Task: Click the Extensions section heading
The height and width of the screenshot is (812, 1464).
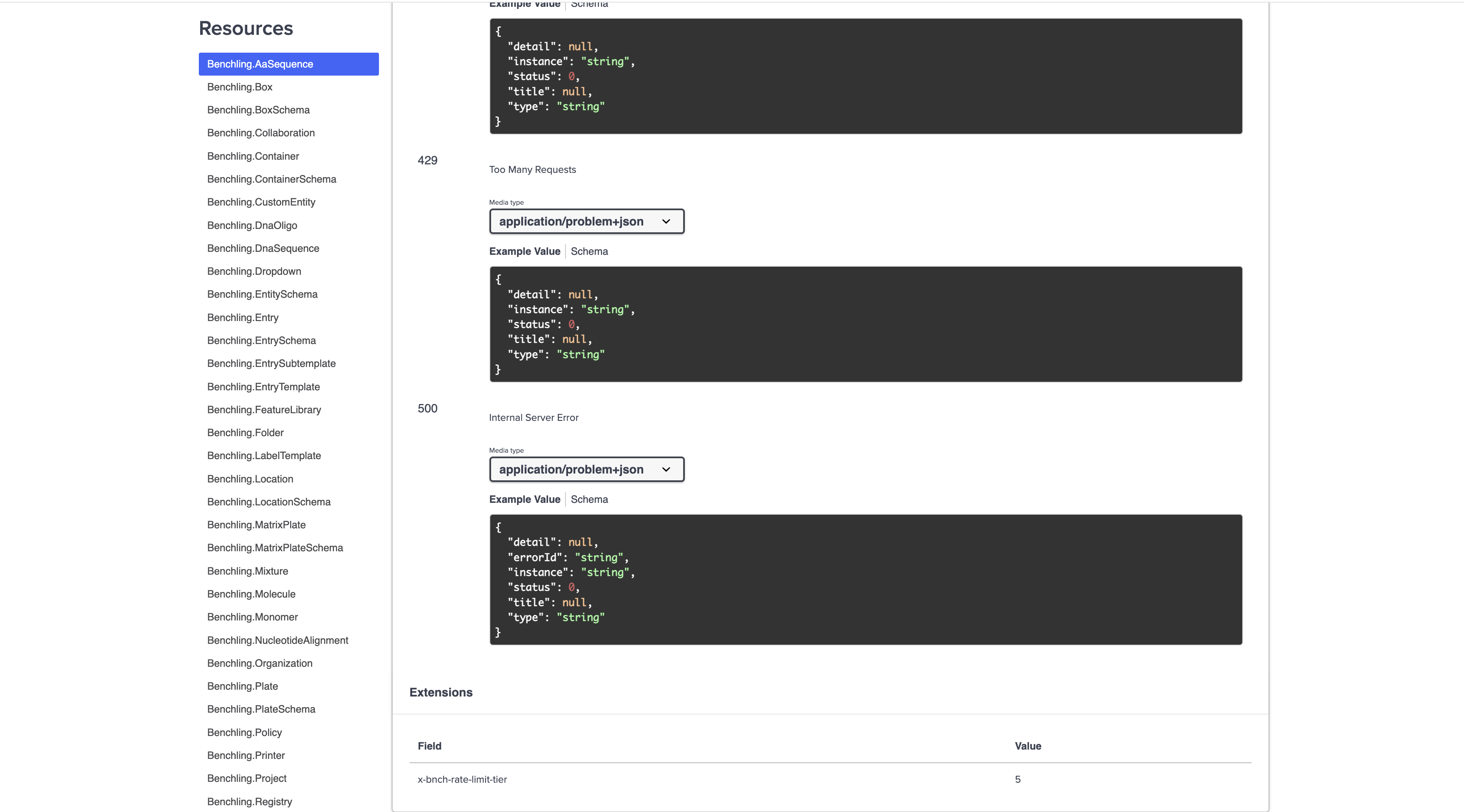Action: coord(441,693)
